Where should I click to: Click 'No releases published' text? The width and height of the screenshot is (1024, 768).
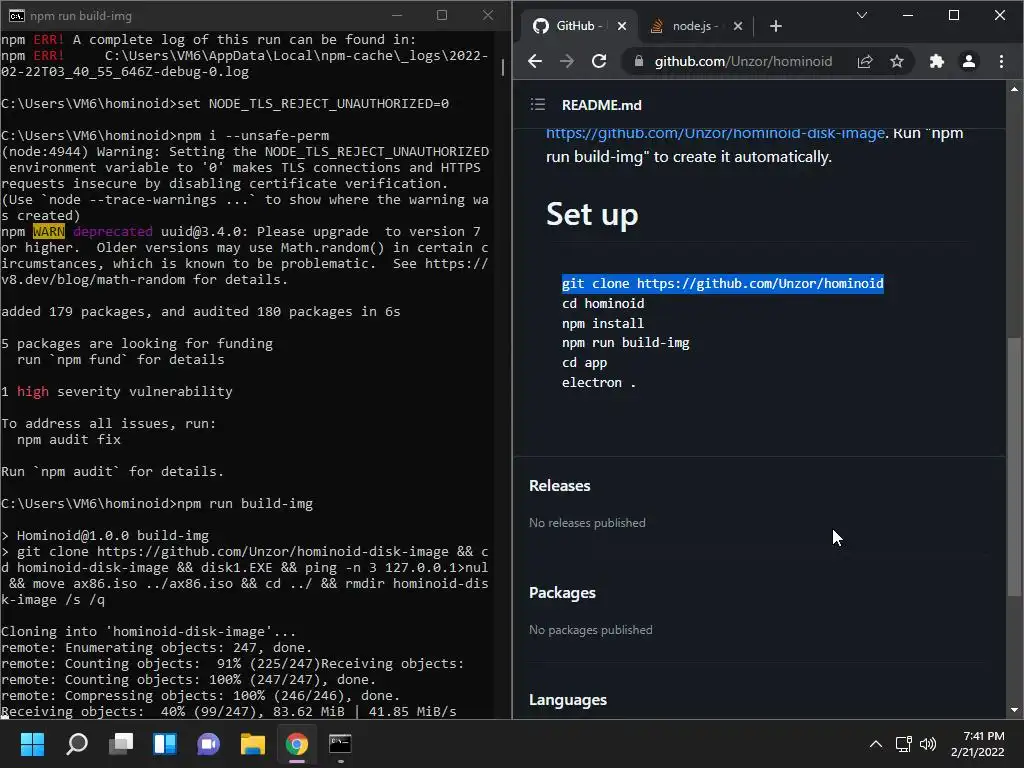coord(587,523)
